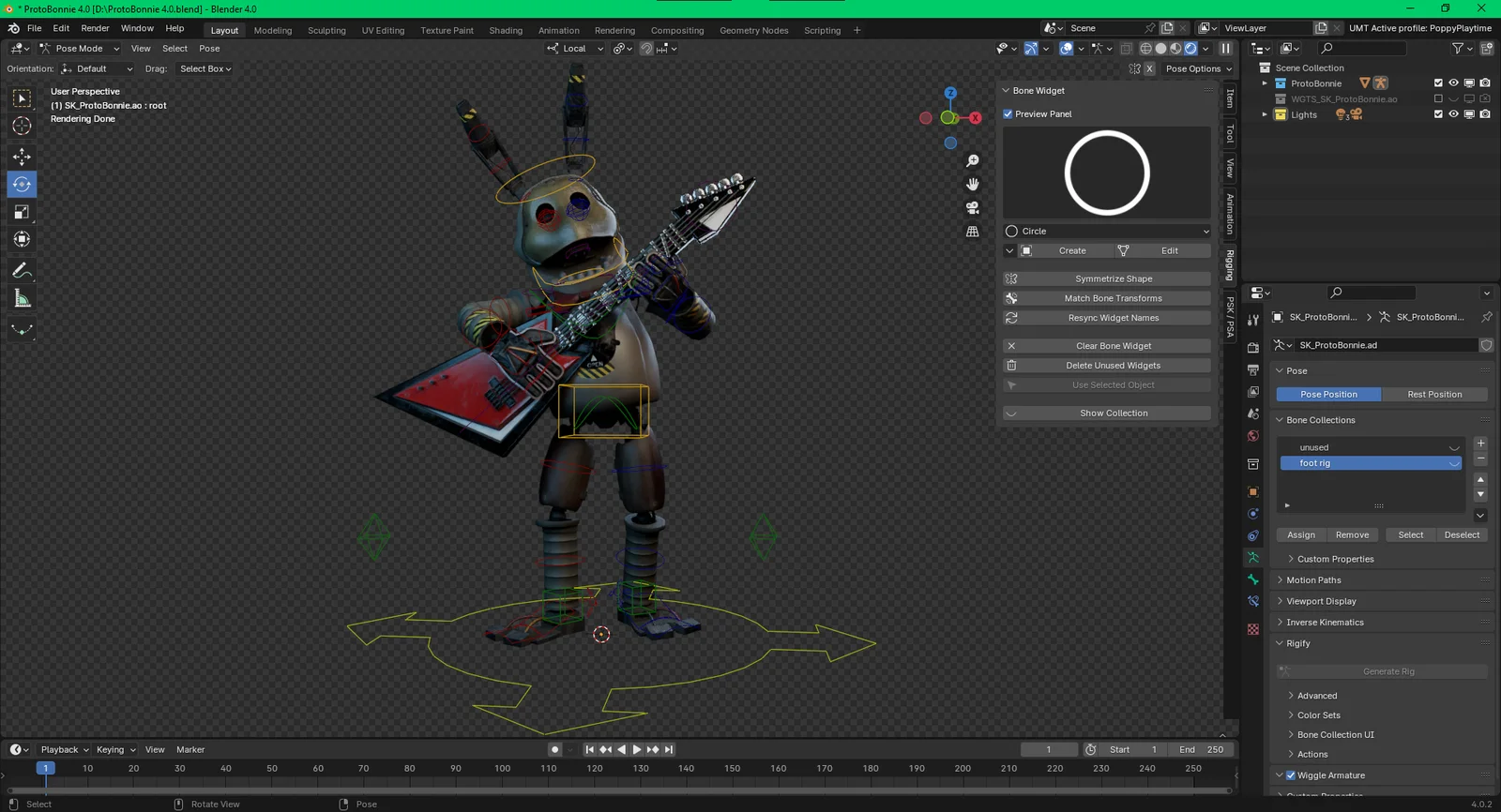The width and height of the screenshot is (1501, 812).
Task: Open Select Box drag dropdown
Action: tap(205, 69)
